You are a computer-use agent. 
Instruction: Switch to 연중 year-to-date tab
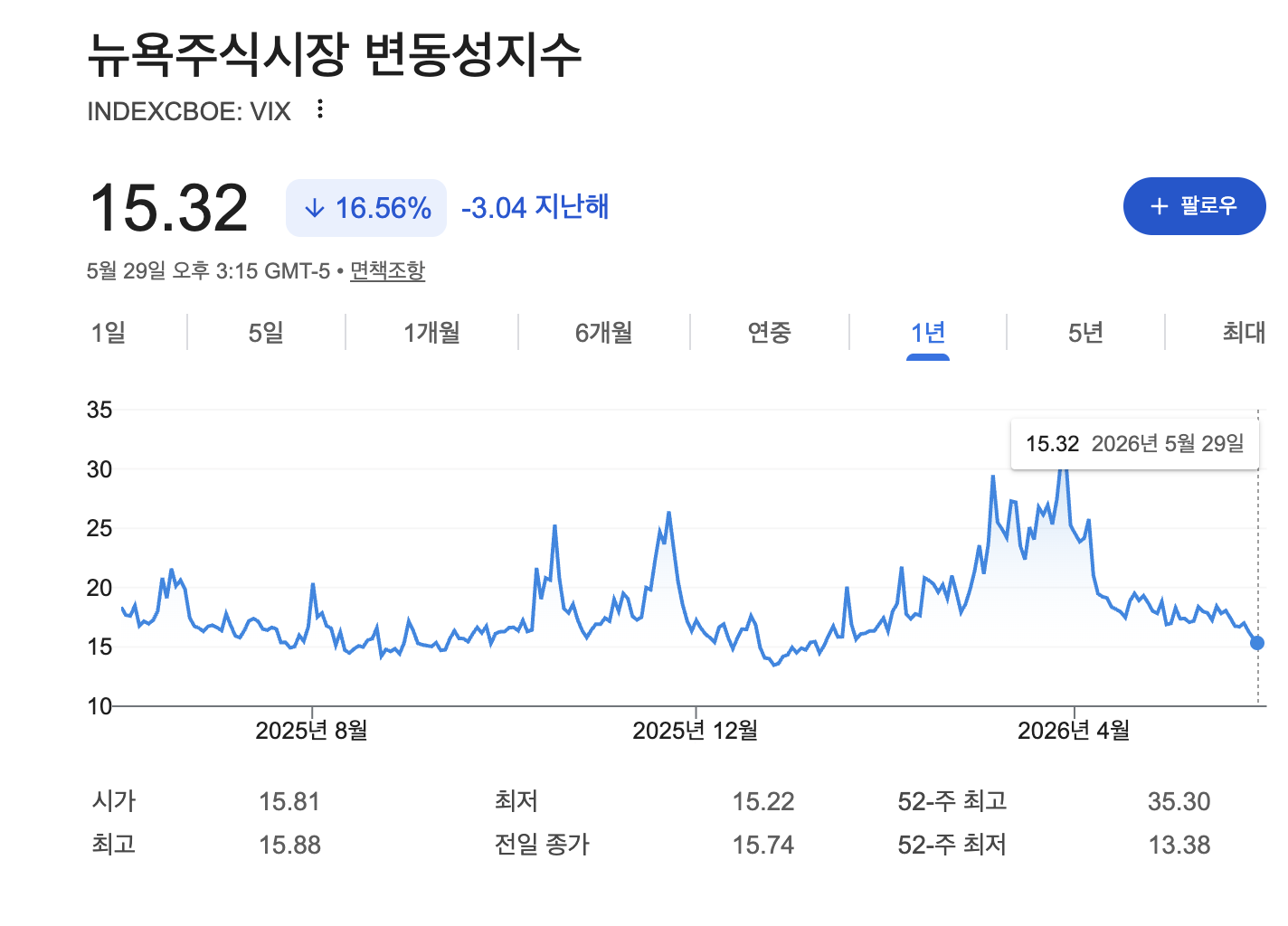pos(770,333)
